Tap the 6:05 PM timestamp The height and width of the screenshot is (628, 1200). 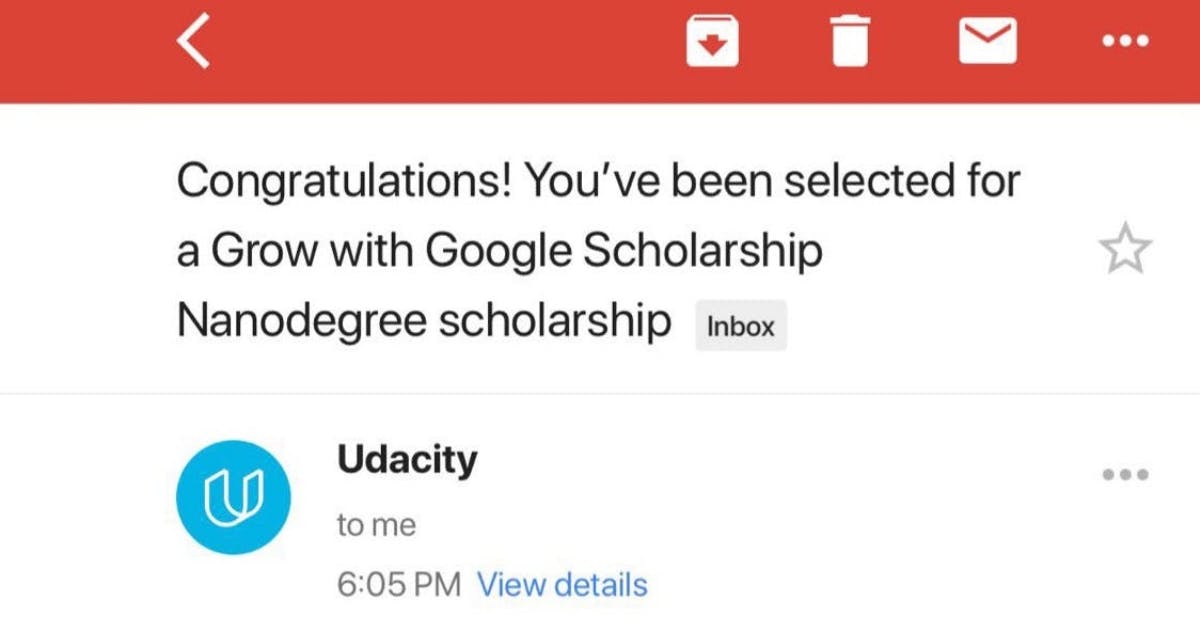[x=399, y=584]
